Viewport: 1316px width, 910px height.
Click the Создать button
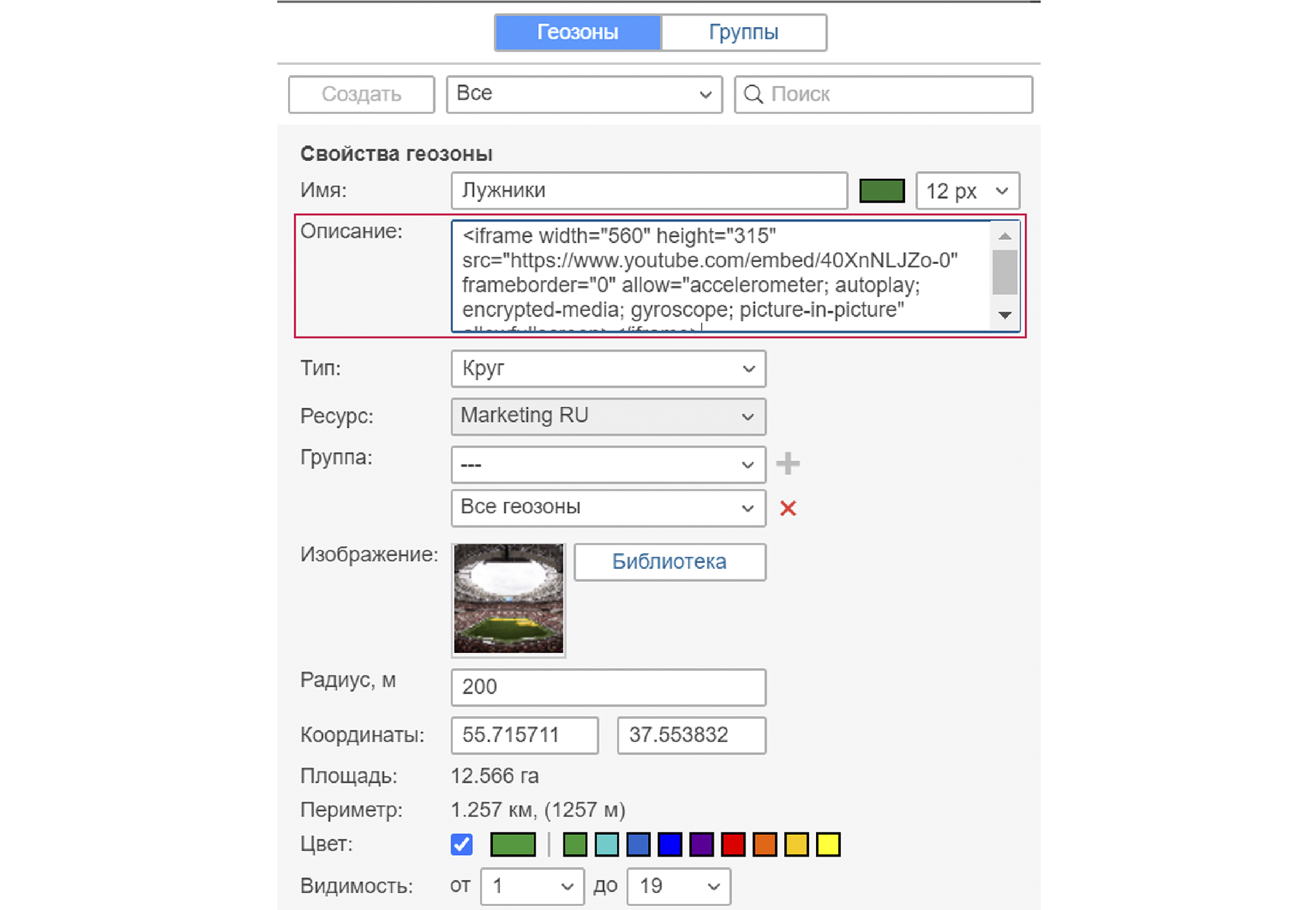361,94
